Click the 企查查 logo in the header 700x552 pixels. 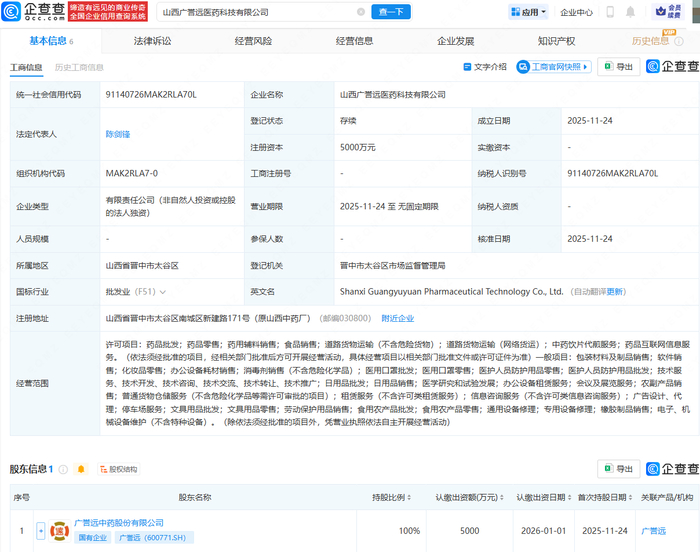[32, 12]
